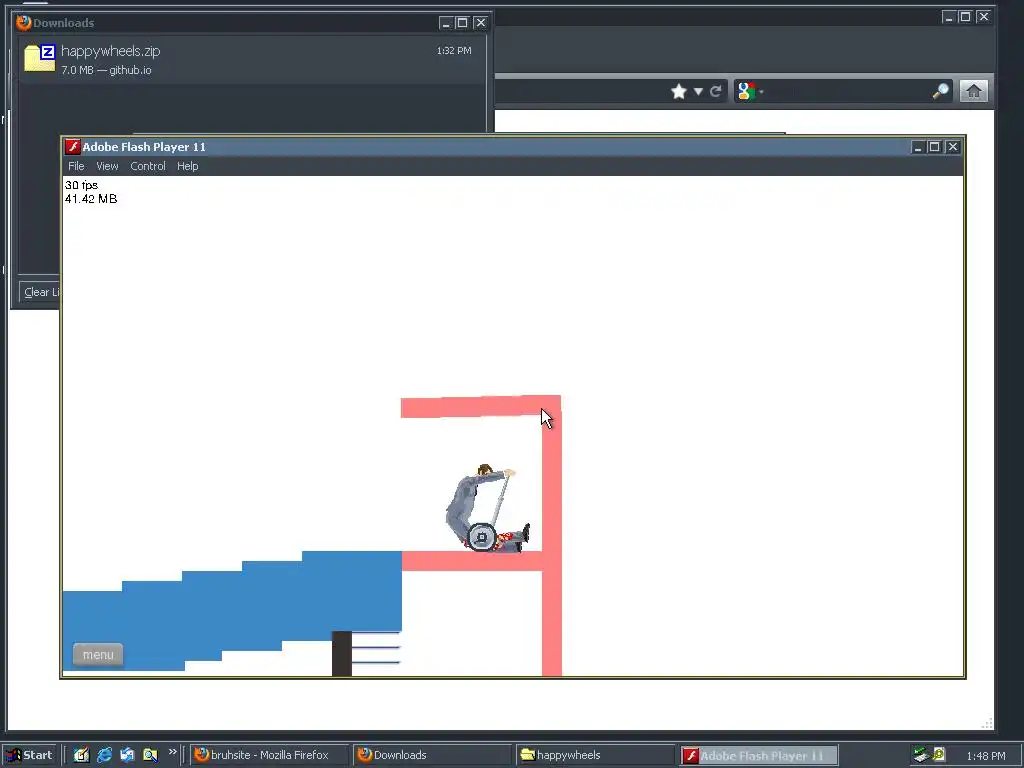Click the happywheels.zip archive icon
This screenshot has width=1024, height=768.
pos(39,57)
